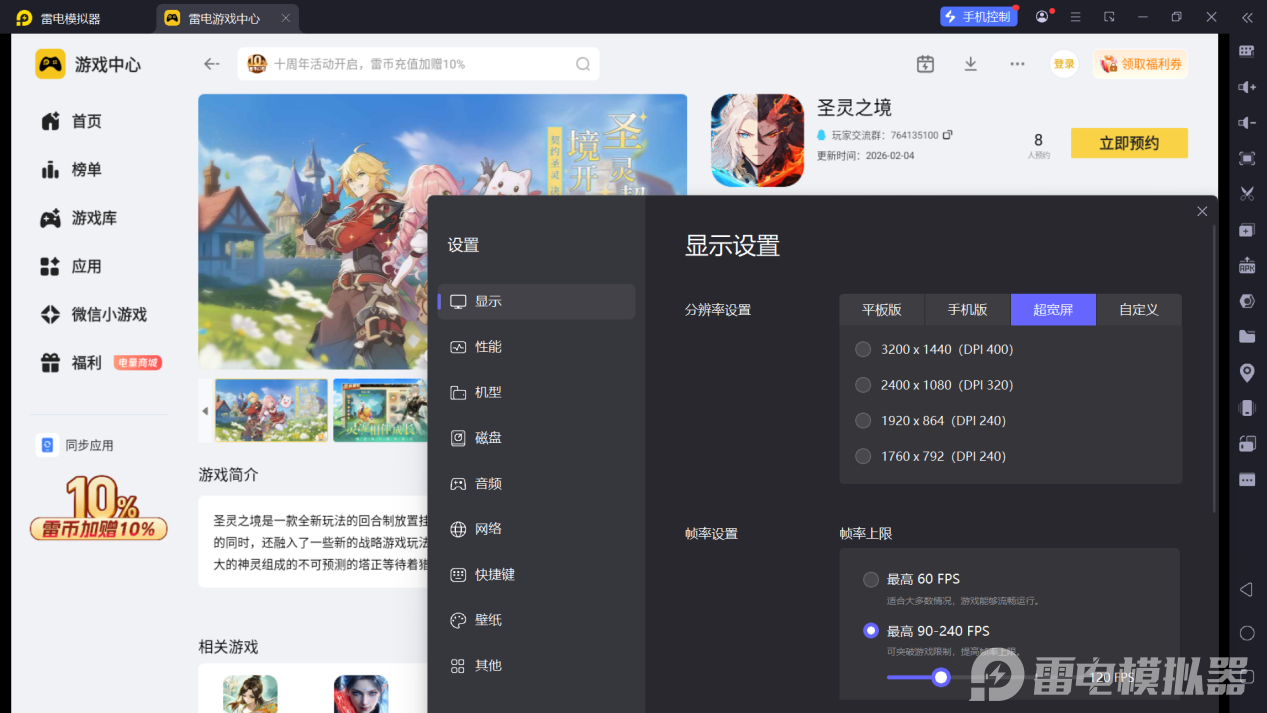Click the game search input field

pos(420,63)
